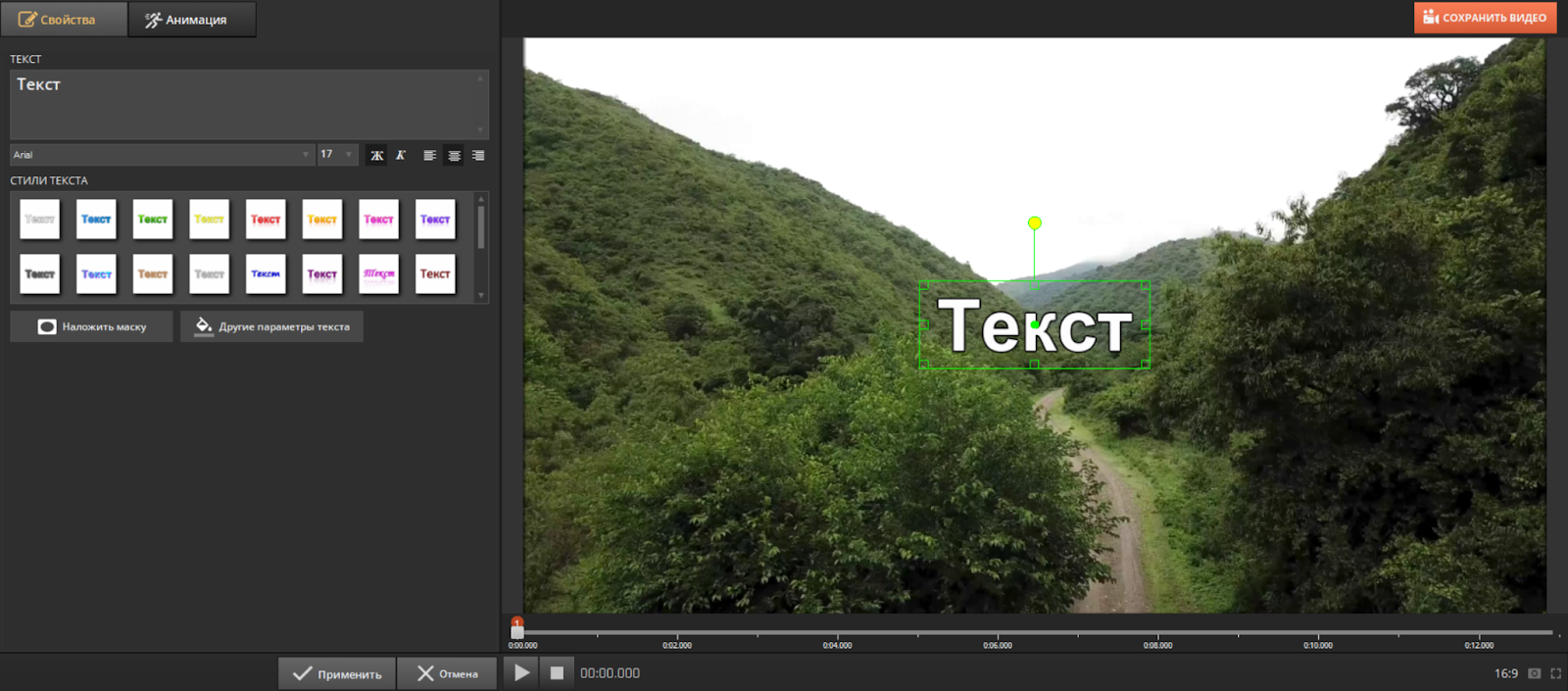The image size is (1568, 691).
Task: Save video with Сохранить видео
Action: (1485, 18)
